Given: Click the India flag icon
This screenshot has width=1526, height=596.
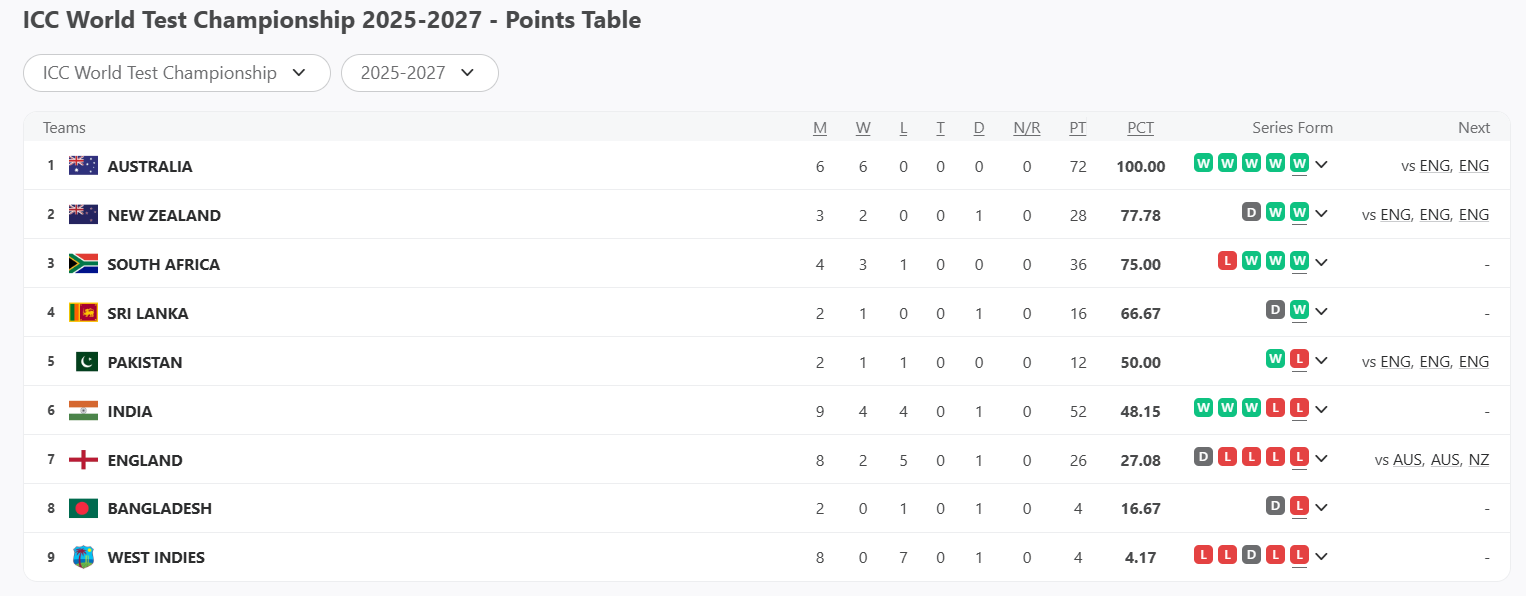Looking at the screenshot, I should (83, 411).
